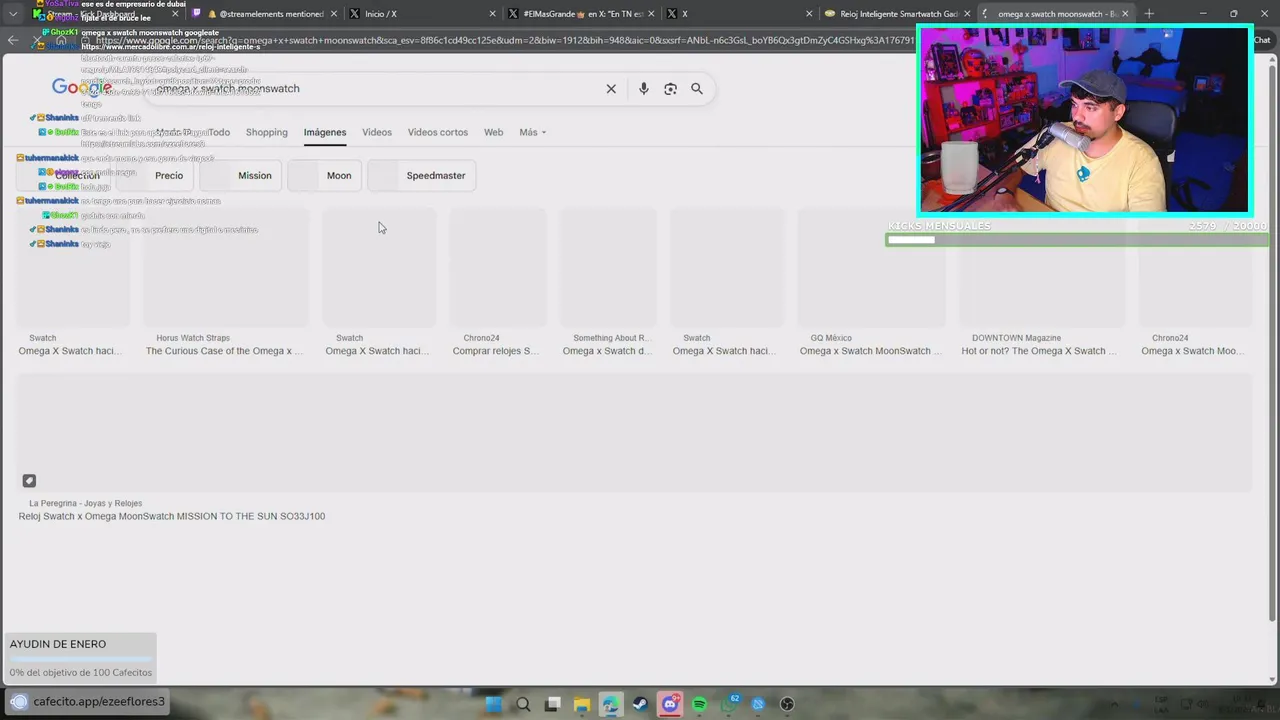
Task: Open the GQ México image thumbnail
Action: (872, 268)
